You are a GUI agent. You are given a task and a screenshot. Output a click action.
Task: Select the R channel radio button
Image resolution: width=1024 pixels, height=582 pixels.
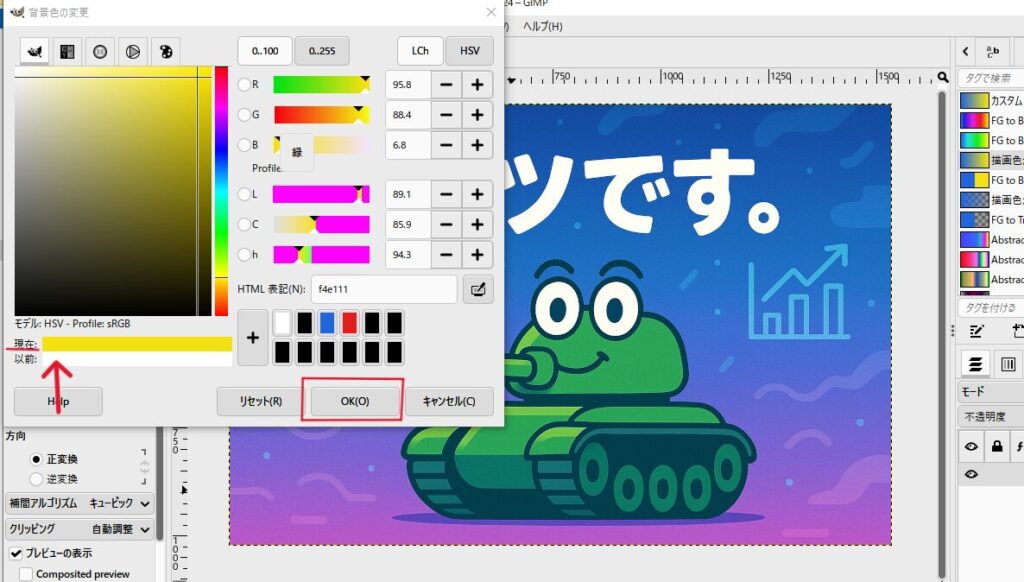point(244,85)
